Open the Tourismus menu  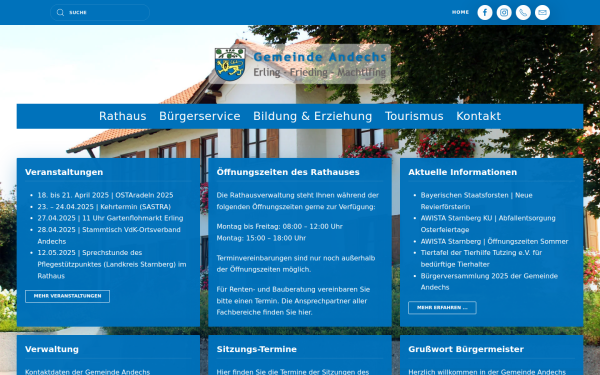pos(414,116)
